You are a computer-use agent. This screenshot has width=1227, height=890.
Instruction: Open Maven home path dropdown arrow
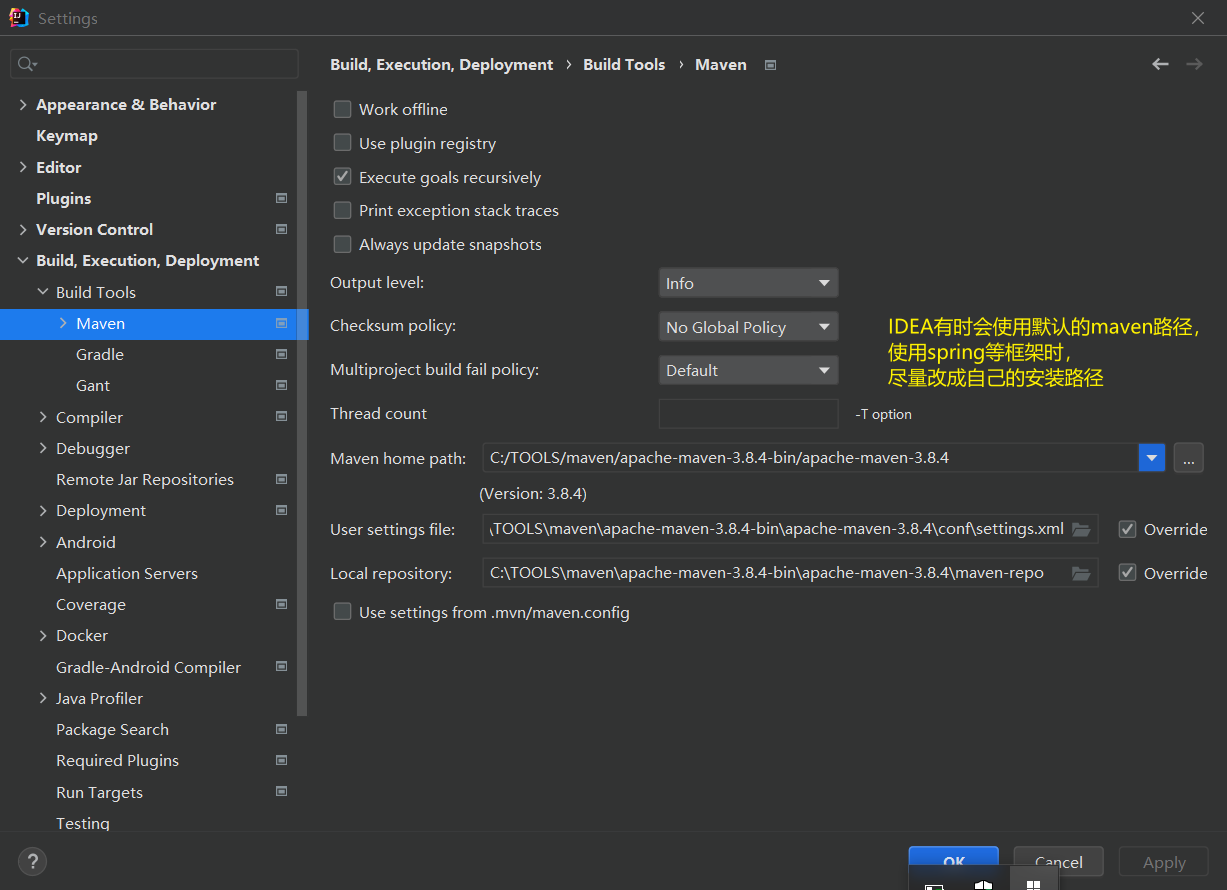[x=1152, y=458]
